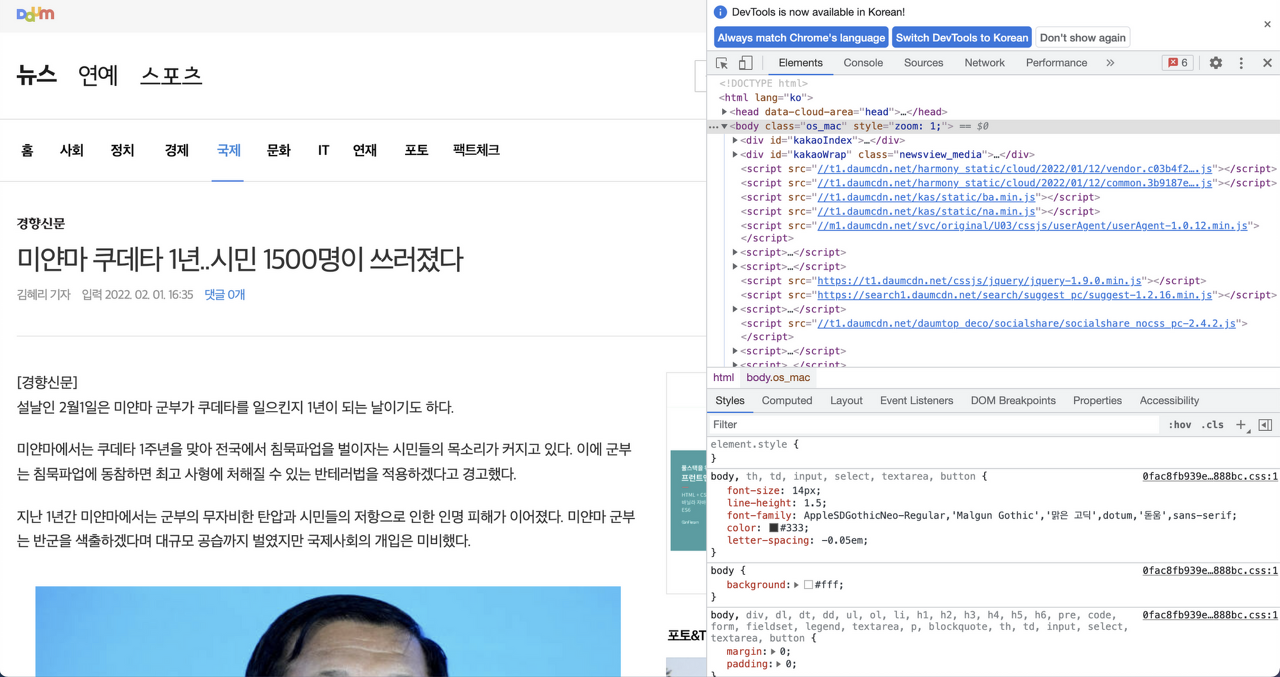Open the userAgent-1.0.12.min.js script link
The height and width of the screenshot is (677, 1280).
1032,226
